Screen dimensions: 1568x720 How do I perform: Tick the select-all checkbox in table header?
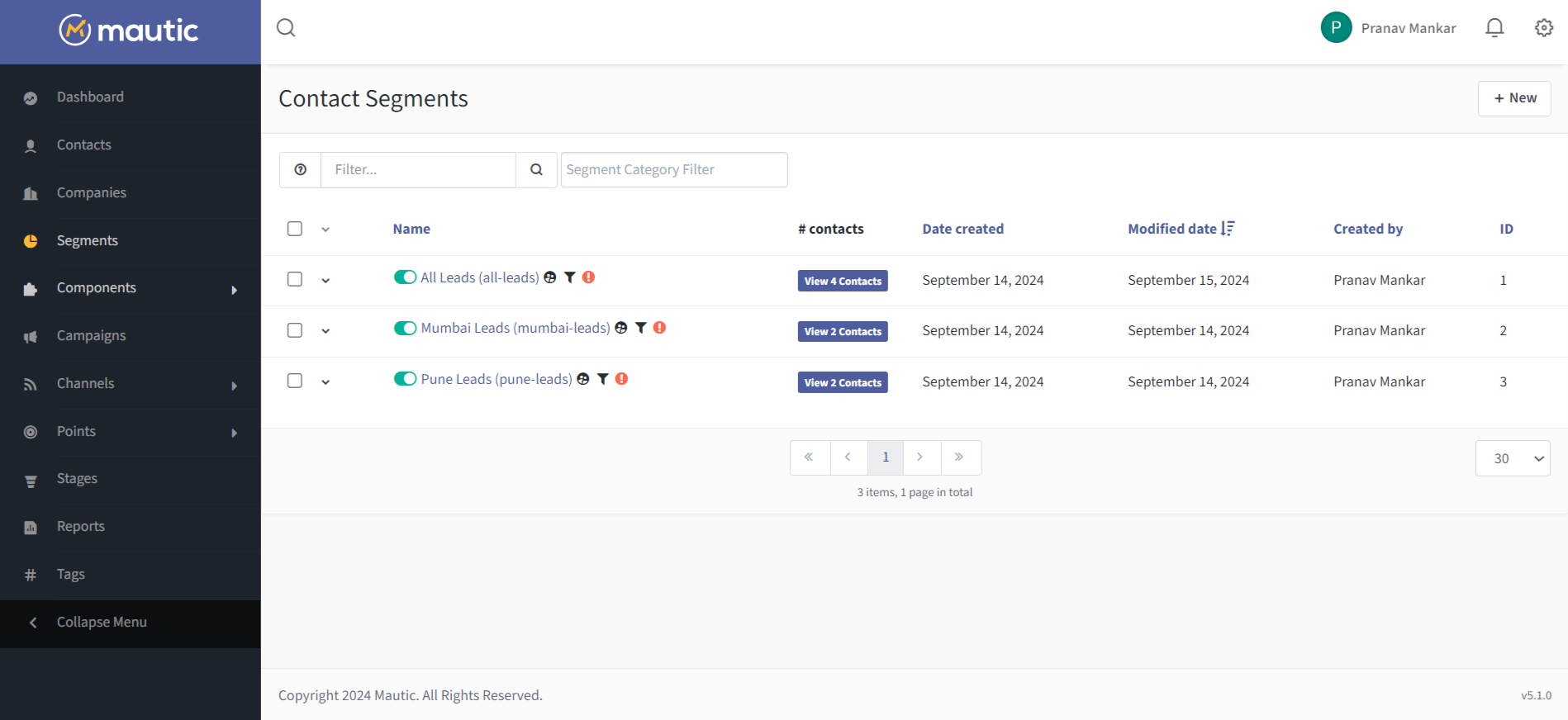click(295, 229)
